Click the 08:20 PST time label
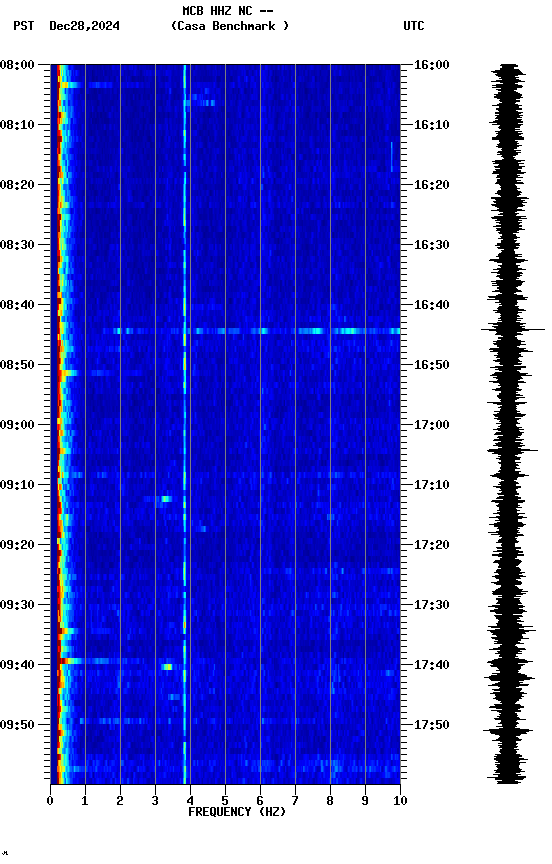 click(17, 185)
